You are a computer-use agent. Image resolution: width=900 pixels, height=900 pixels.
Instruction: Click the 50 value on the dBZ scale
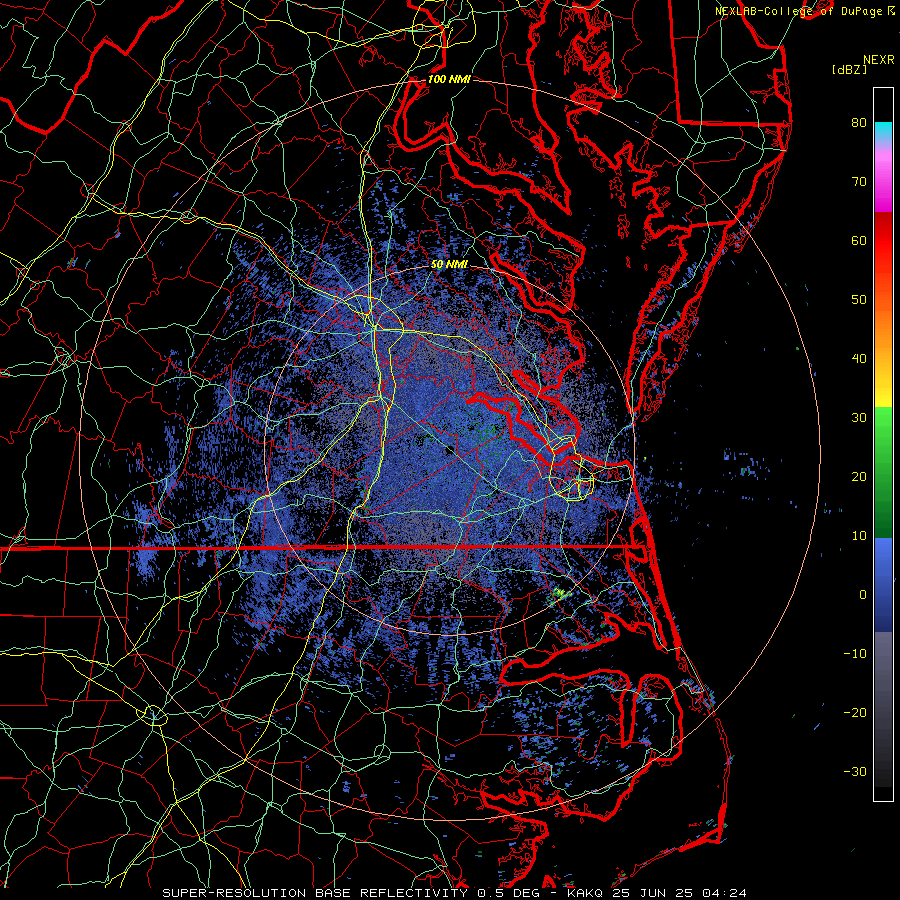pos(859,300)
